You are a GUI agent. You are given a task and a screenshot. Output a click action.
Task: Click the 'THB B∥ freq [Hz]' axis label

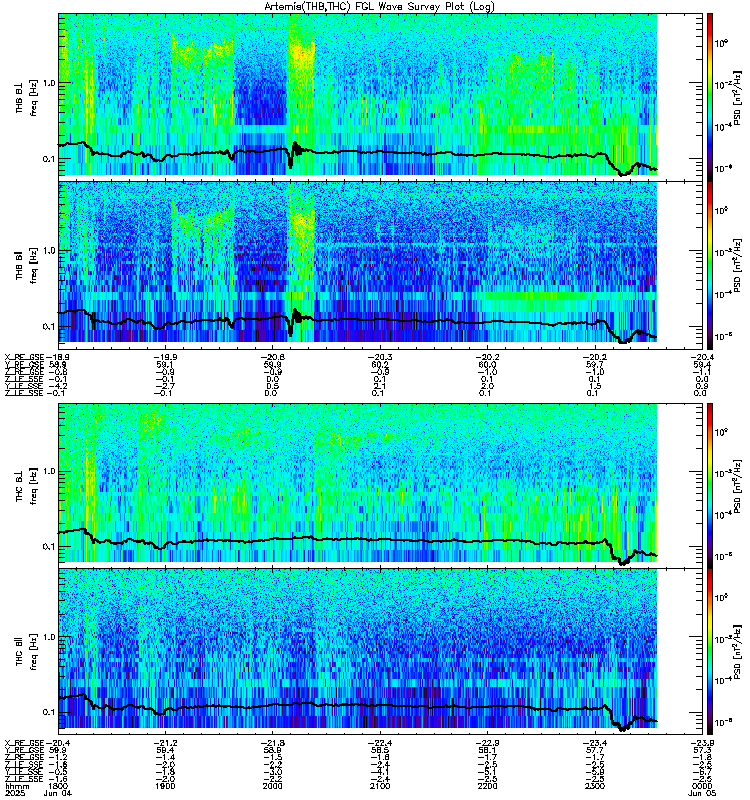tap(27, 265)
